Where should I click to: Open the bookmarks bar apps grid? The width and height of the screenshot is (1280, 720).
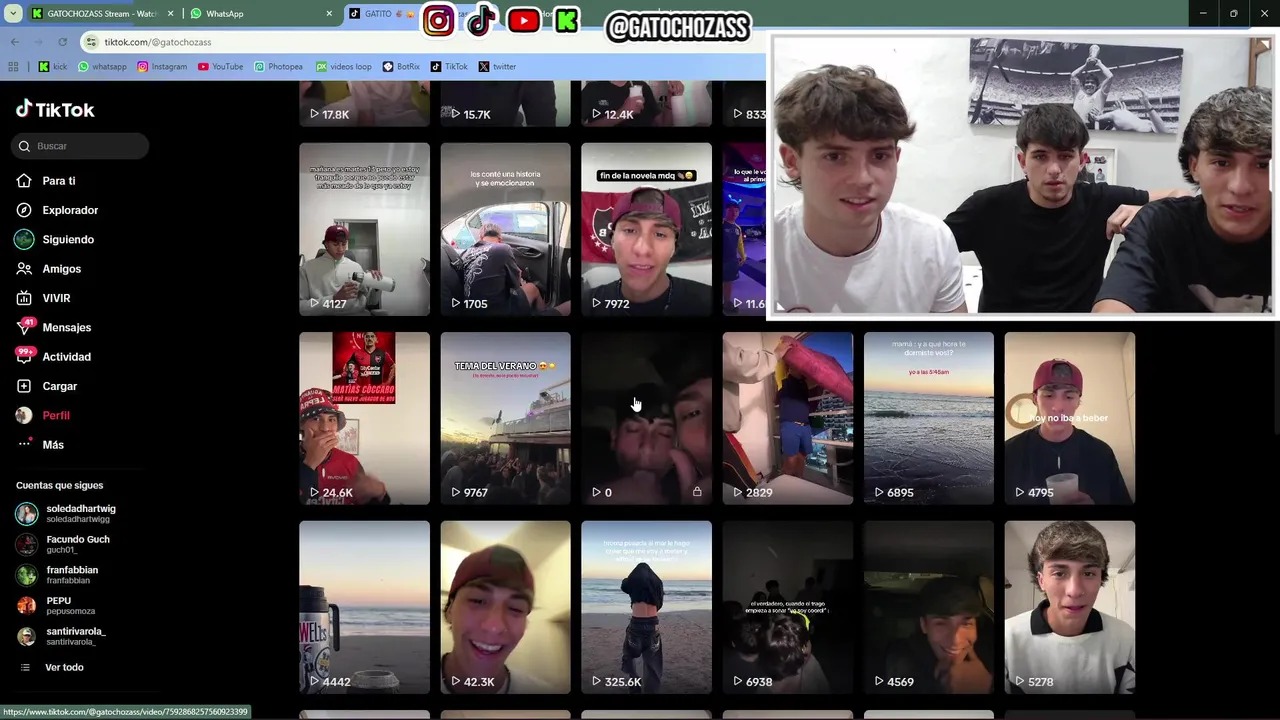(13, 67)
